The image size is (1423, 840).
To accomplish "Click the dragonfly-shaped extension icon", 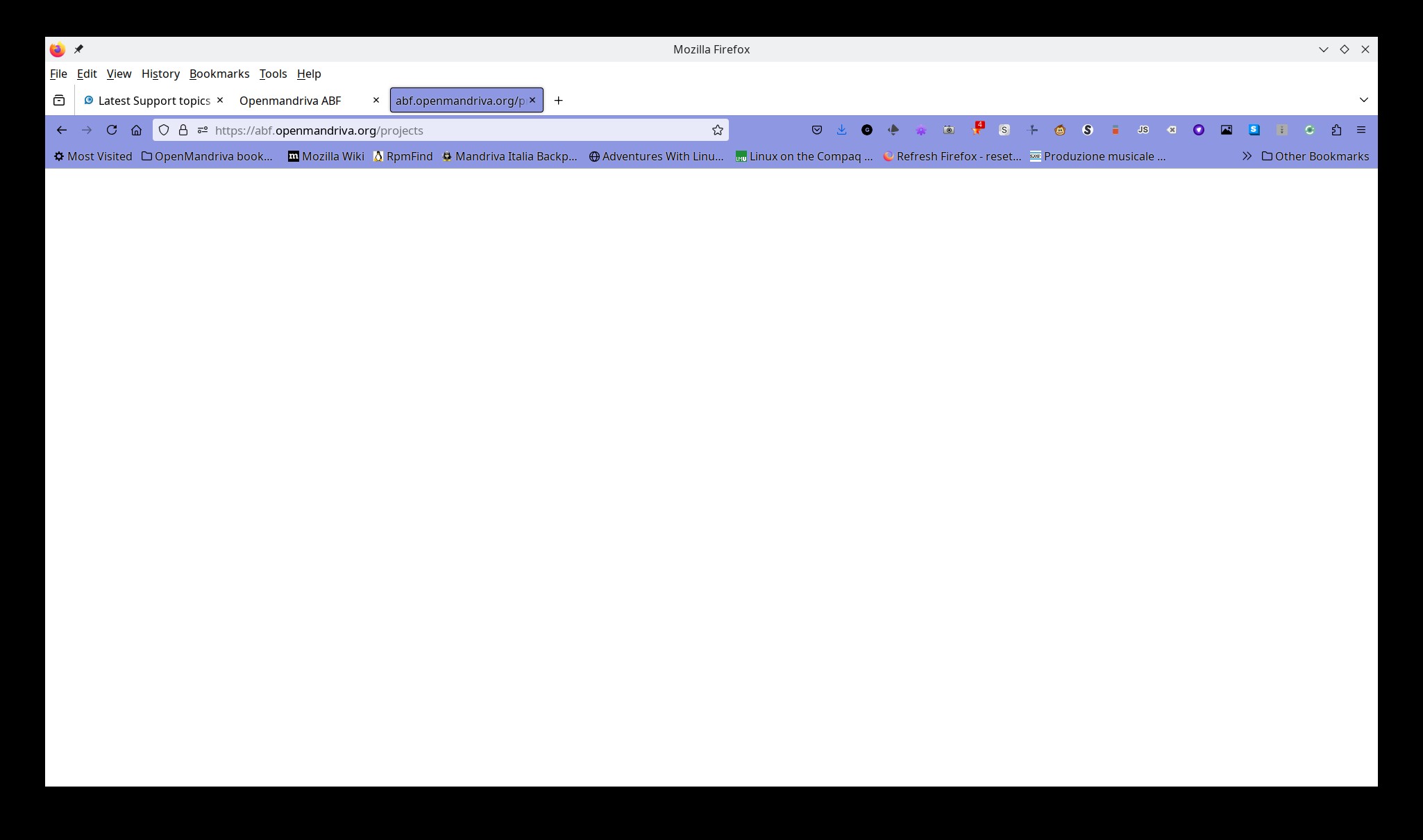I will (x=1032, y=130).
